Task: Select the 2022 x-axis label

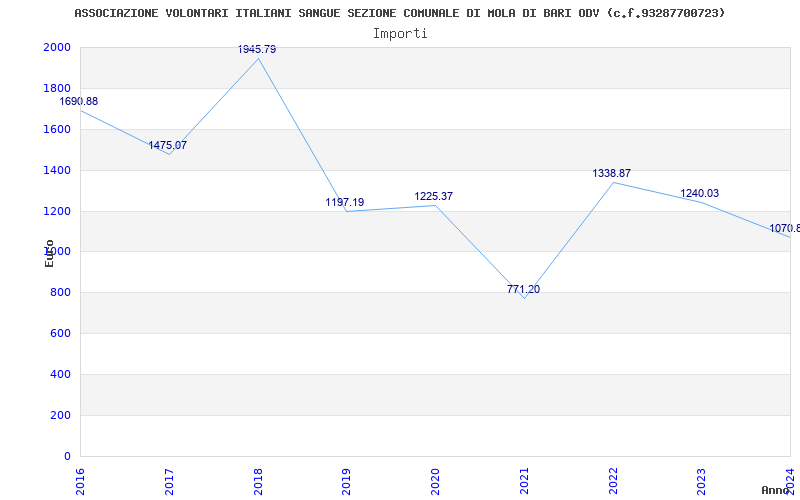Action: [x=613, y=481]
